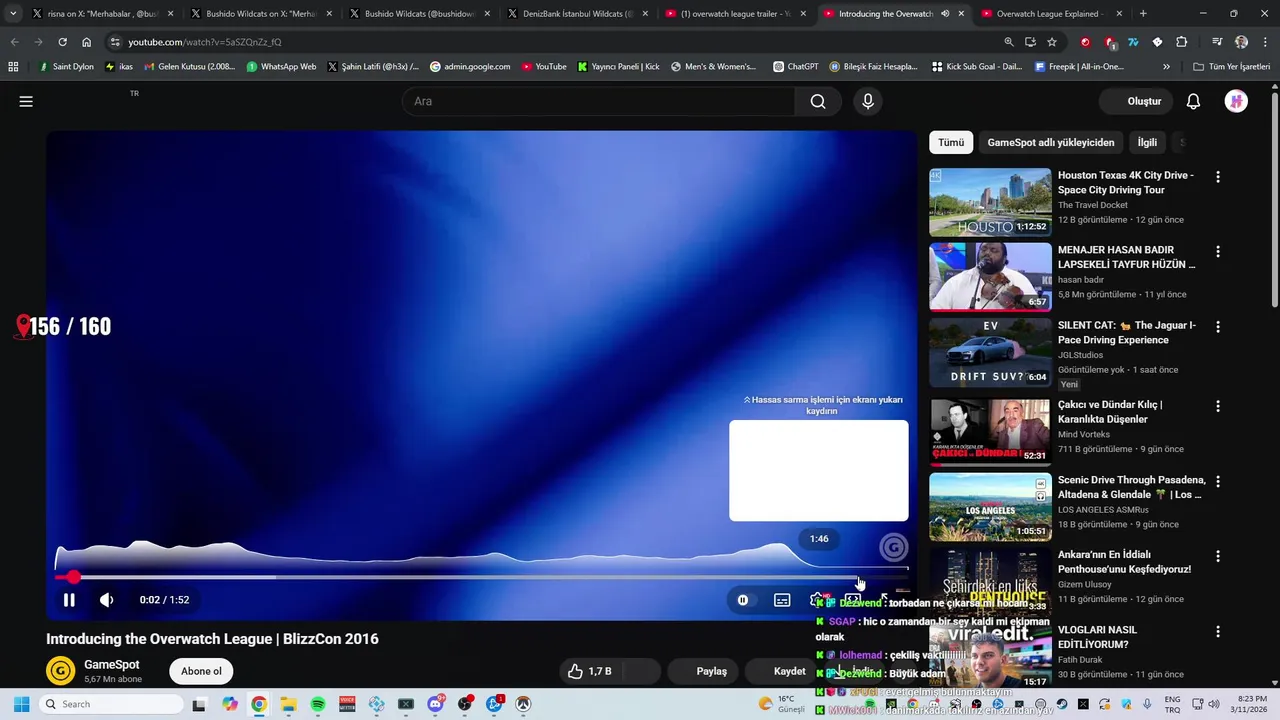Open the ChatGPT bookmark
Image resolution: width=1280 pixels, height=720 pixels.
(796, 67)
